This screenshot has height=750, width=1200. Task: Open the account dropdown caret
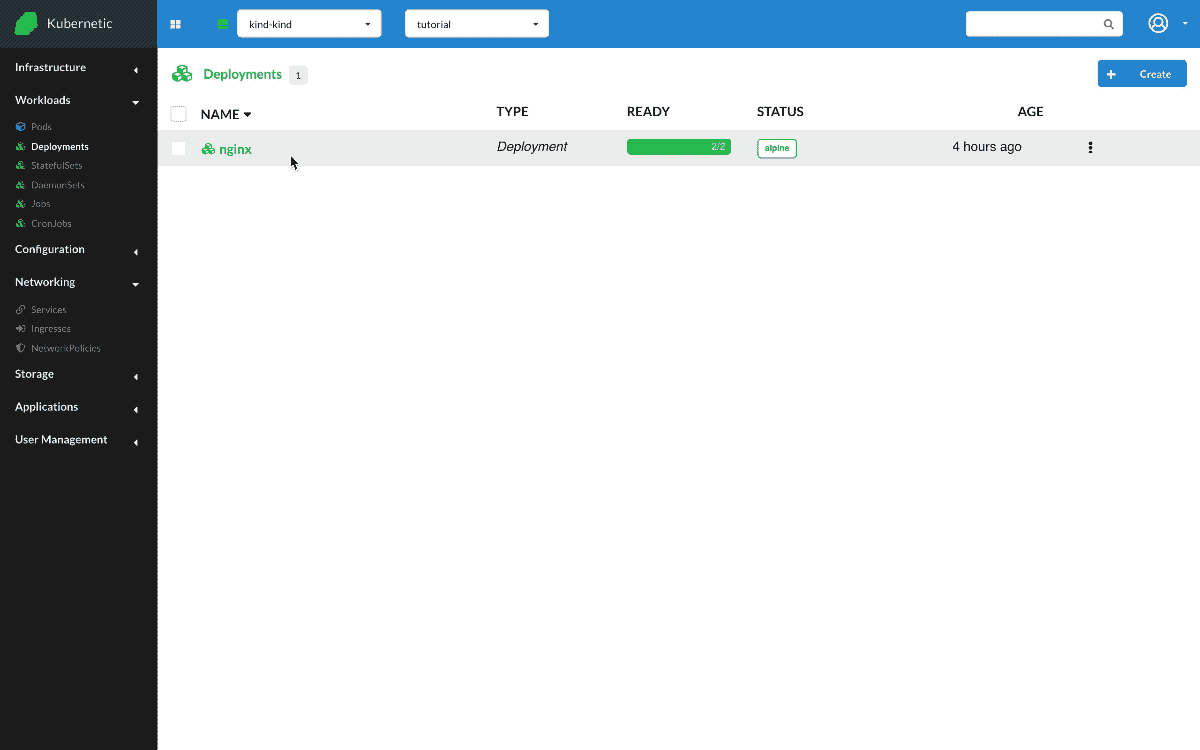1185,24
